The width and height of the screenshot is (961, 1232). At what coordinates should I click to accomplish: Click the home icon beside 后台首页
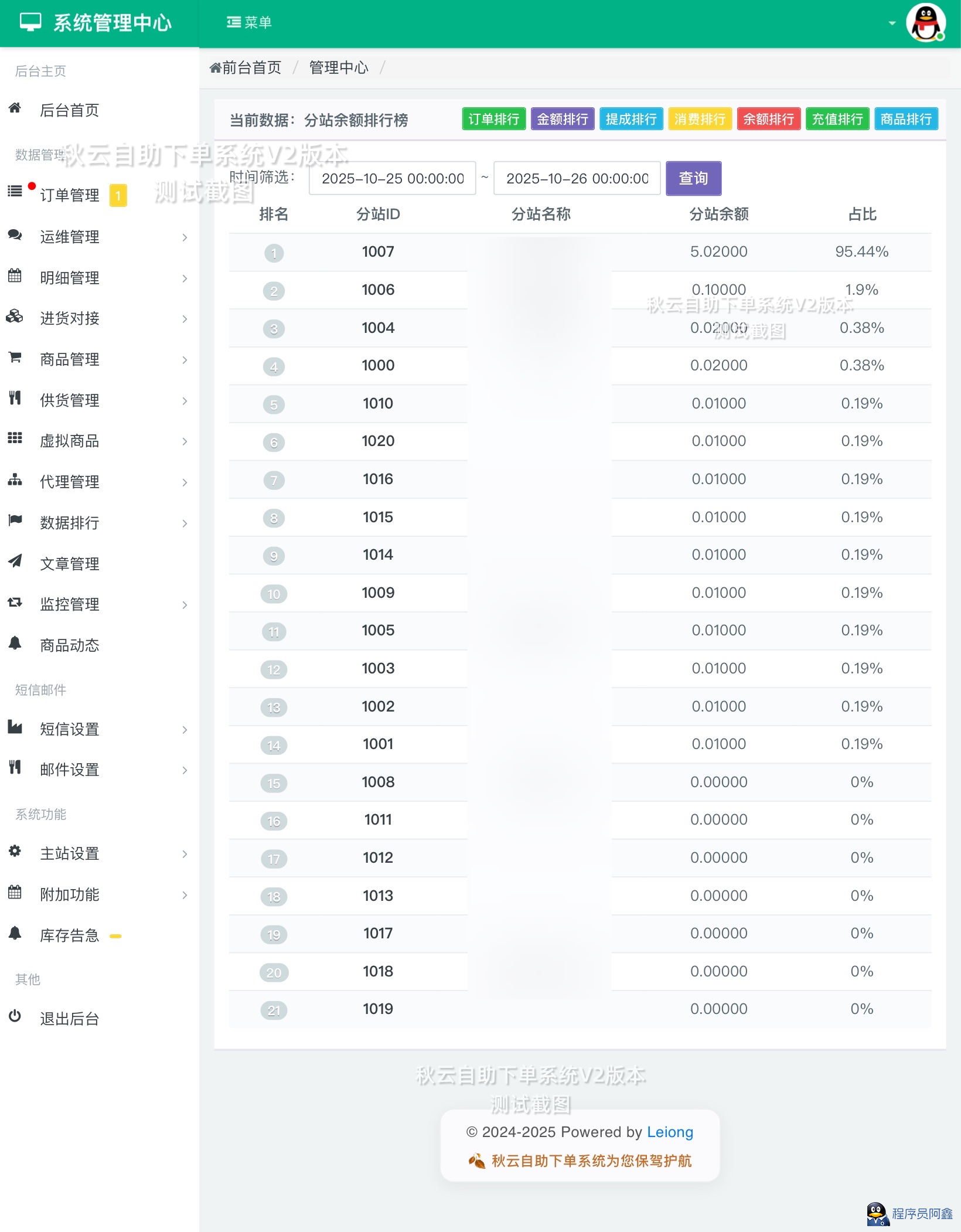point(15,108)
